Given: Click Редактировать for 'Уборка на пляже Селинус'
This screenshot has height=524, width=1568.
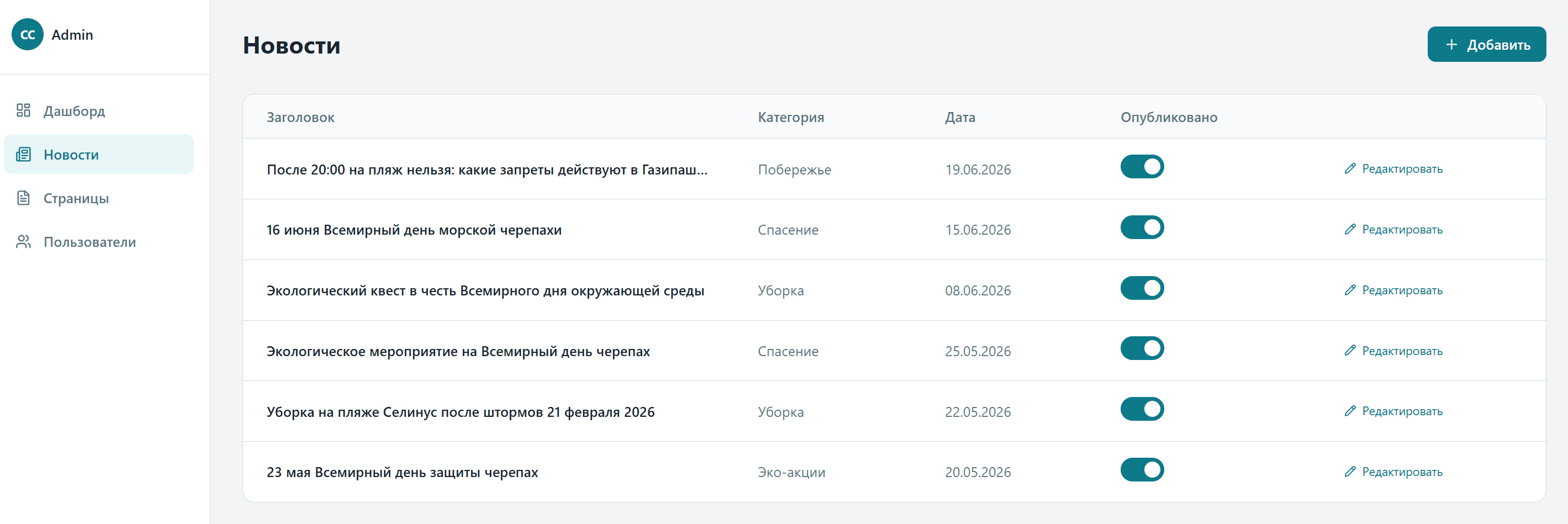Looking at the screenshot, I should pyautogui.click(x=1393, y=411).
